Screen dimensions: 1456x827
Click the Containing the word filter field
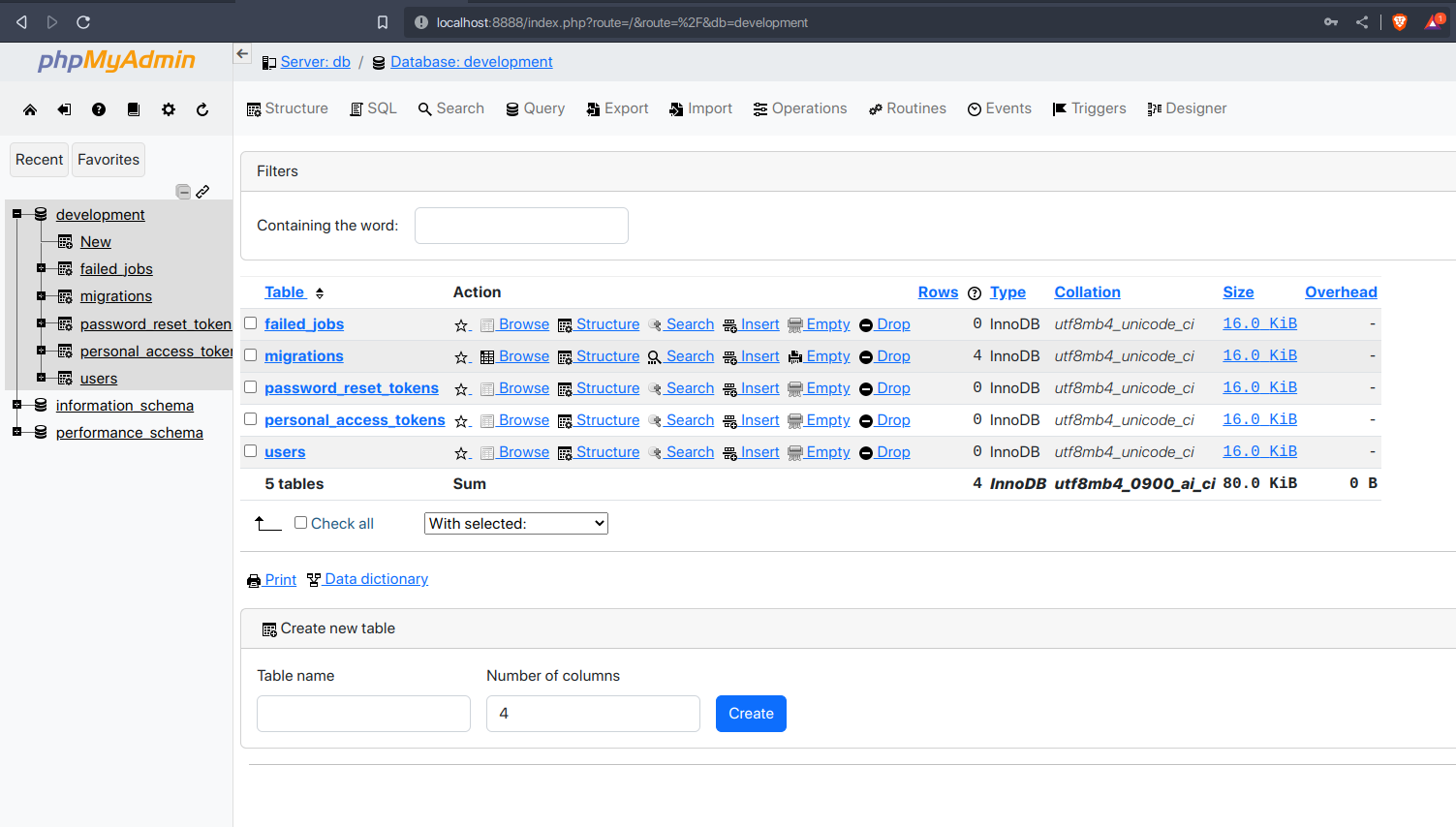[x=521, y=226]
